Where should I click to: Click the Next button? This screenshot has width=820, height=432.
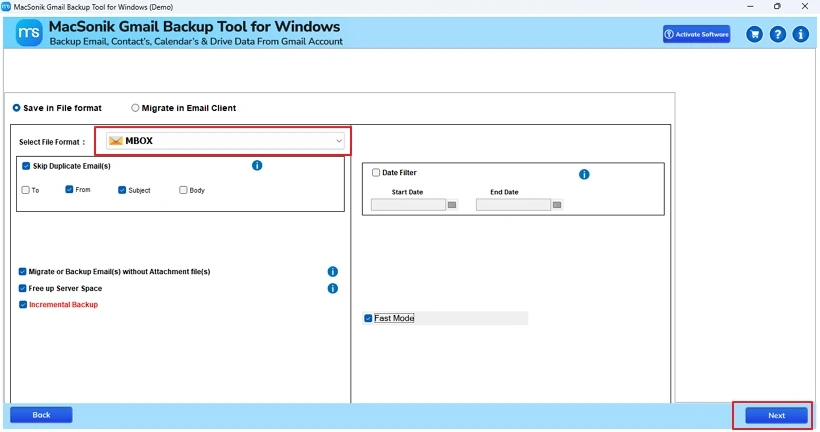coord(776,415)
